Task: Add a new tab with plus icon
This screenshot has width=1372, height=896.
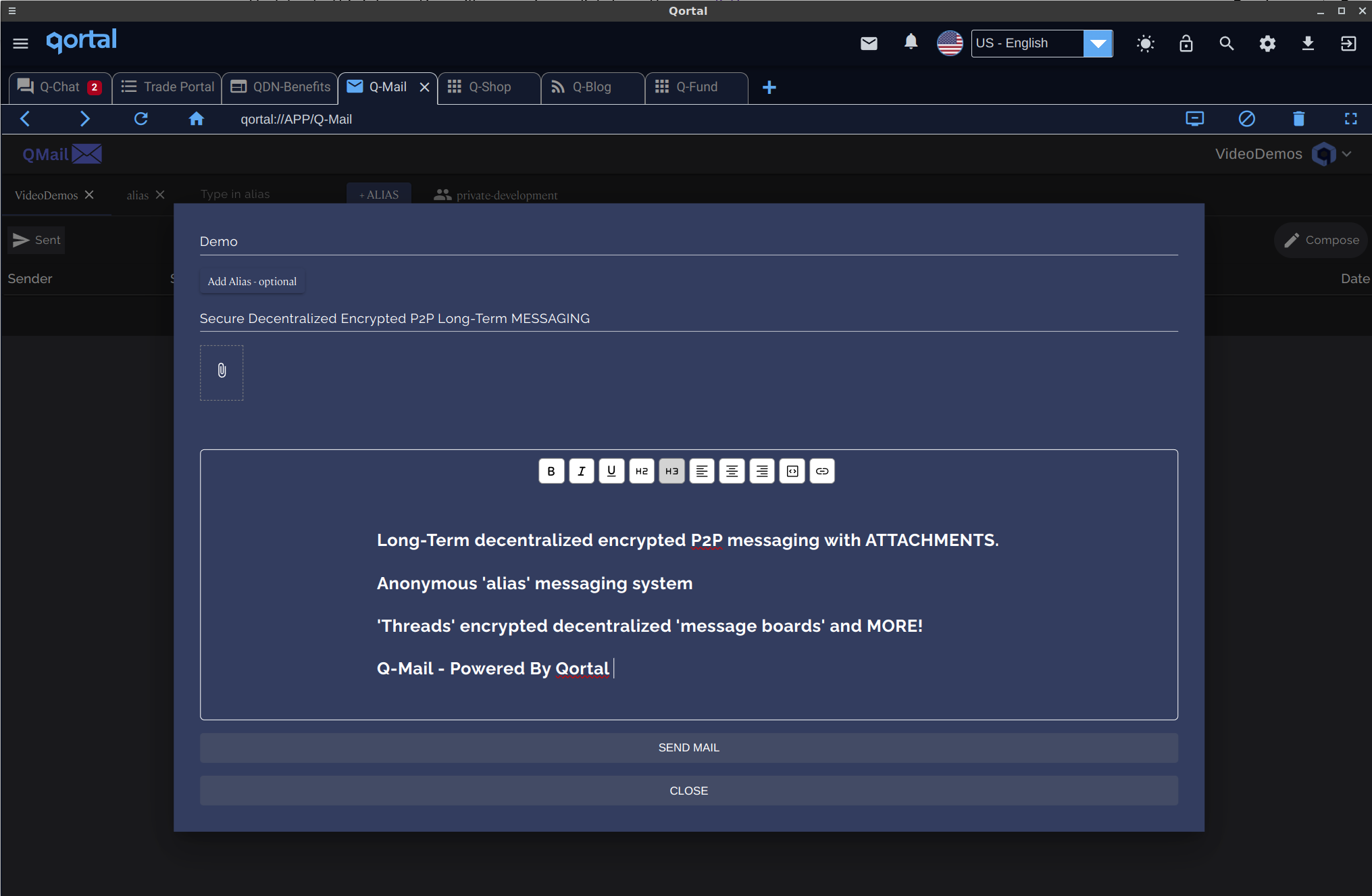Action: pyautogui.click(x=769, y=87)
